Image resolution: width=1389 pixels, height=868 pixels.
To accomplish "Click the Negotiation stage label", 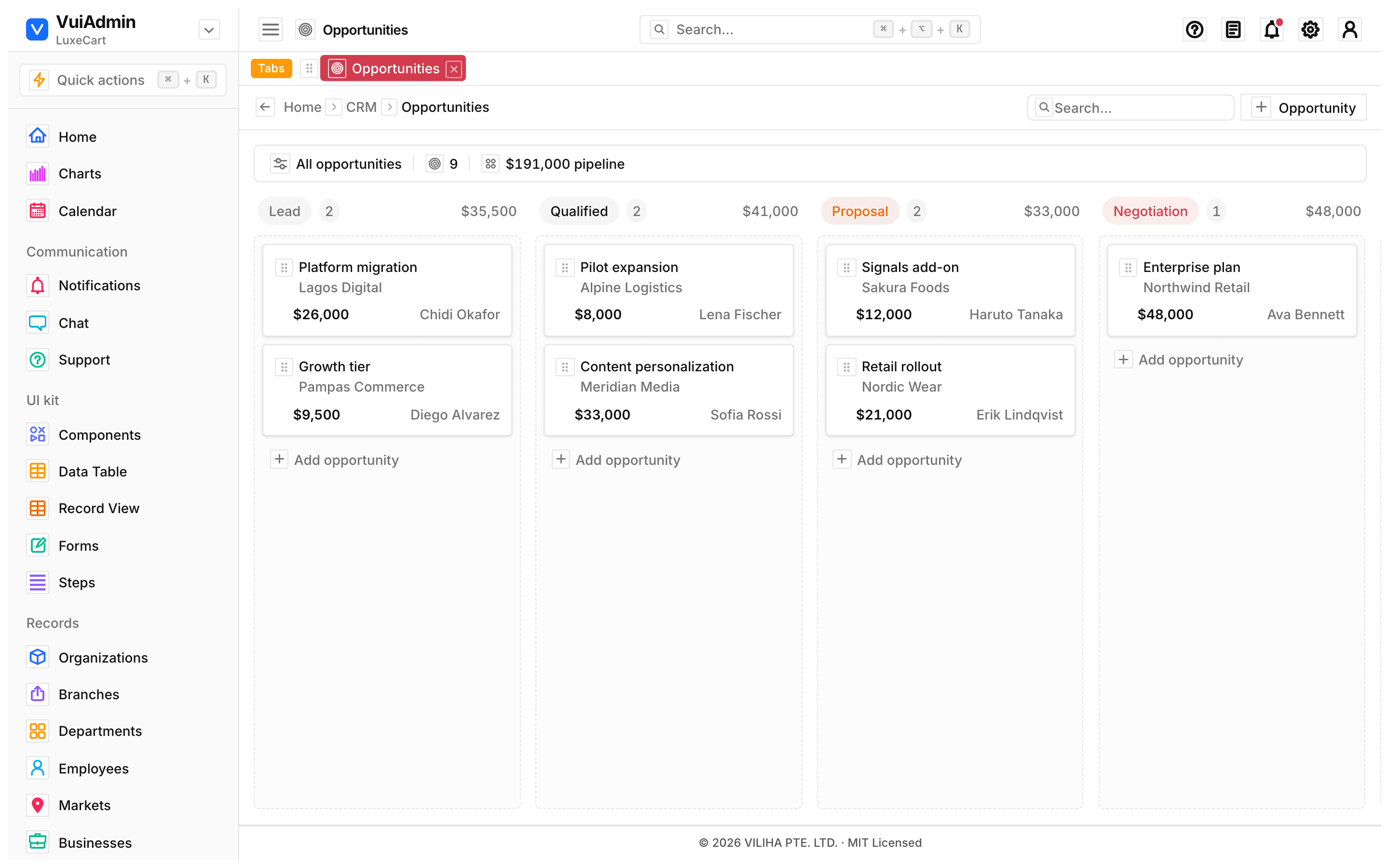I will coord(1150,211).
